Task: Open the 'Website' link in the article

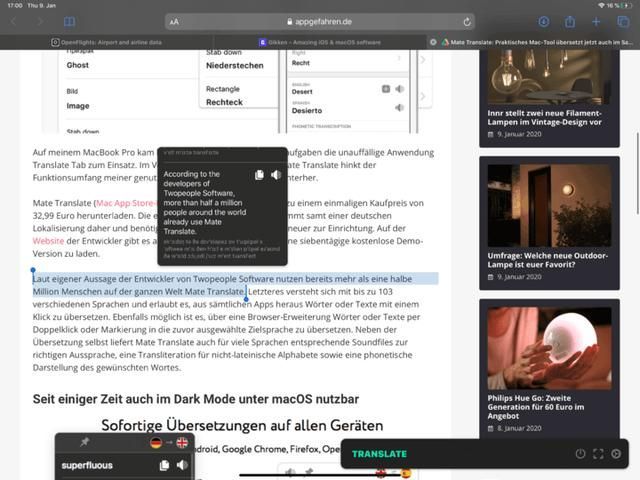Action: (48, 240)
